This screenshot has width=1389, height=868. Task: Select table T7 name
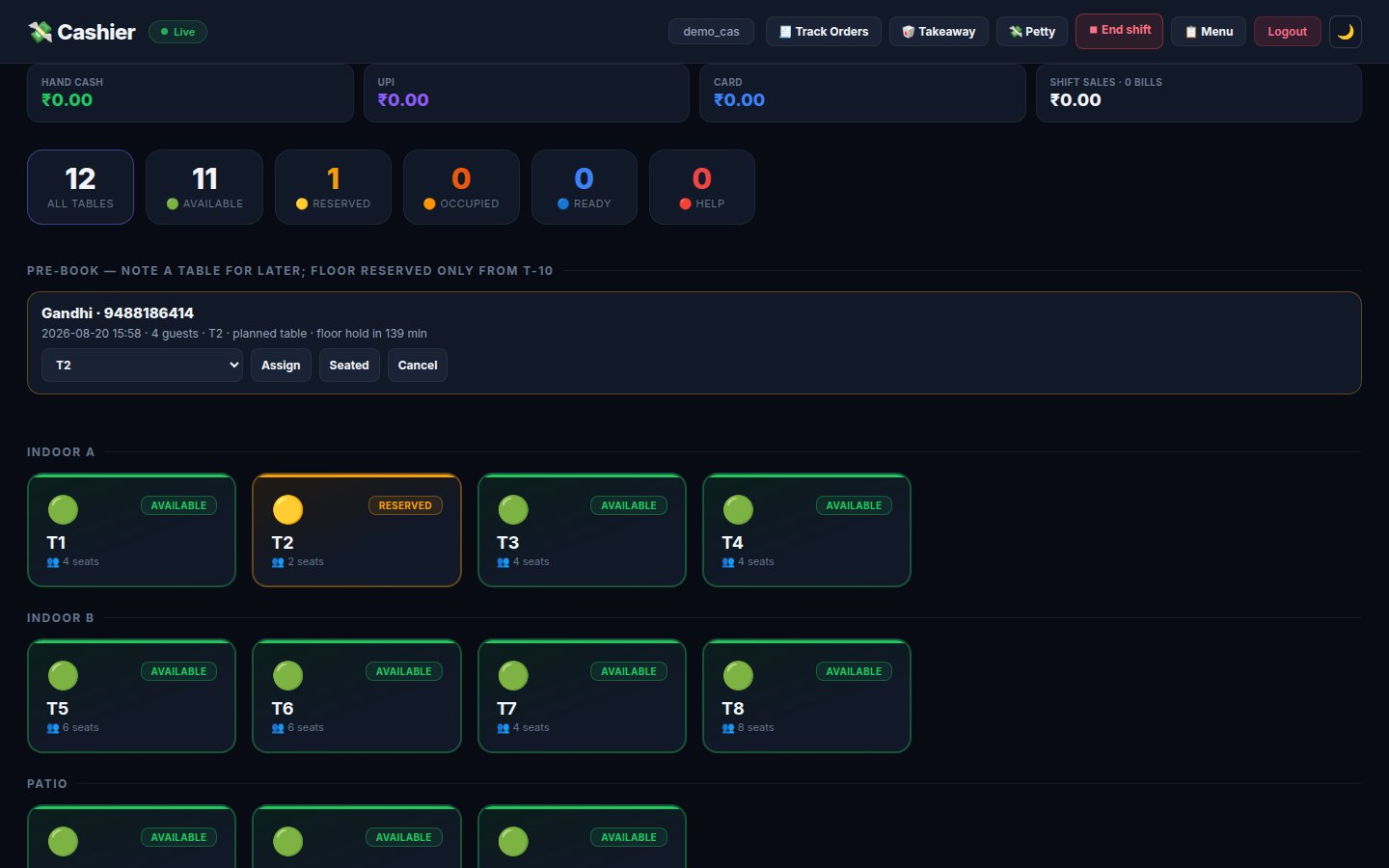pos(506,709)
